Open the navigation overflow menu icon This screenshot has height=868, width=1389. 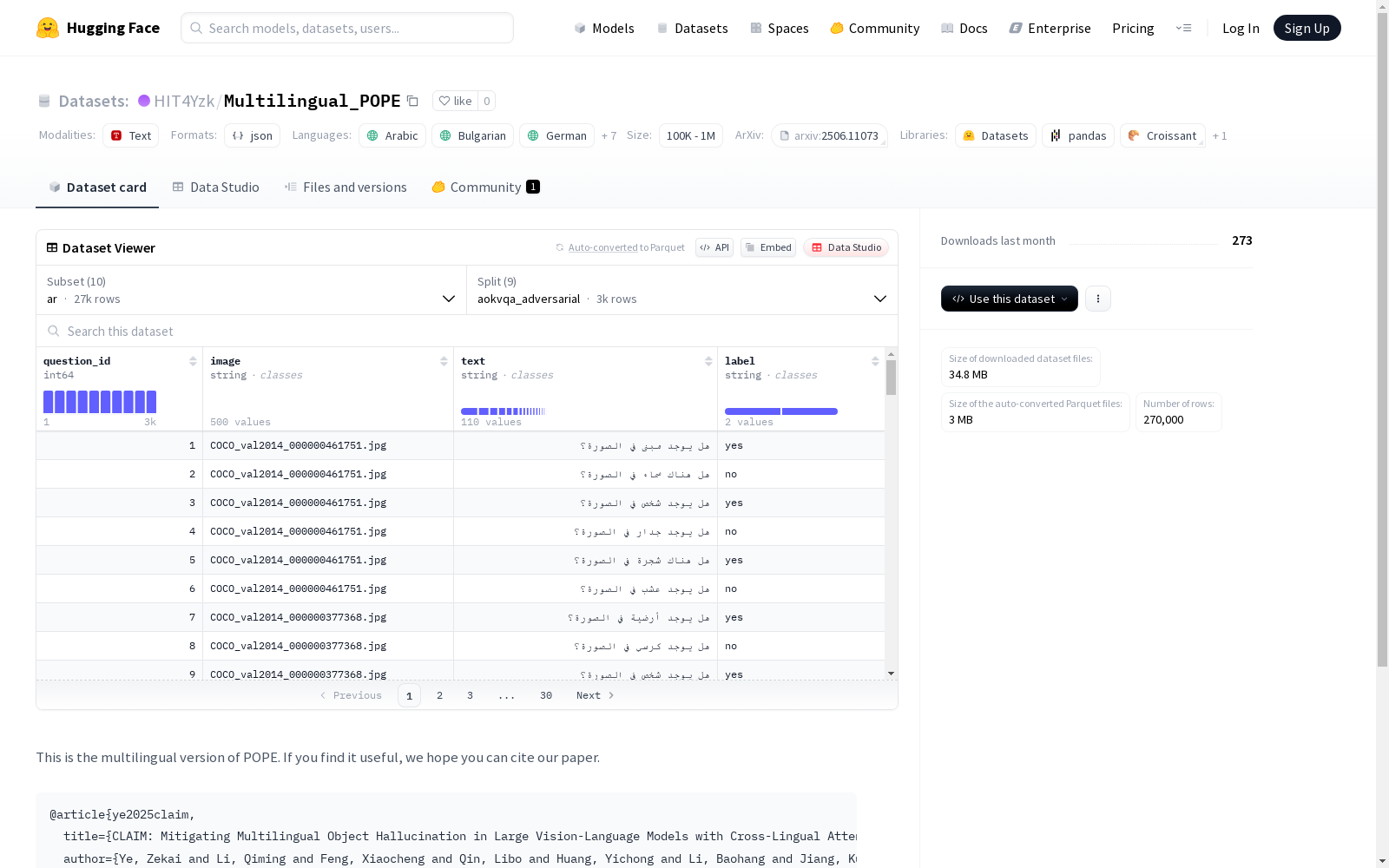click(1183, 28)
